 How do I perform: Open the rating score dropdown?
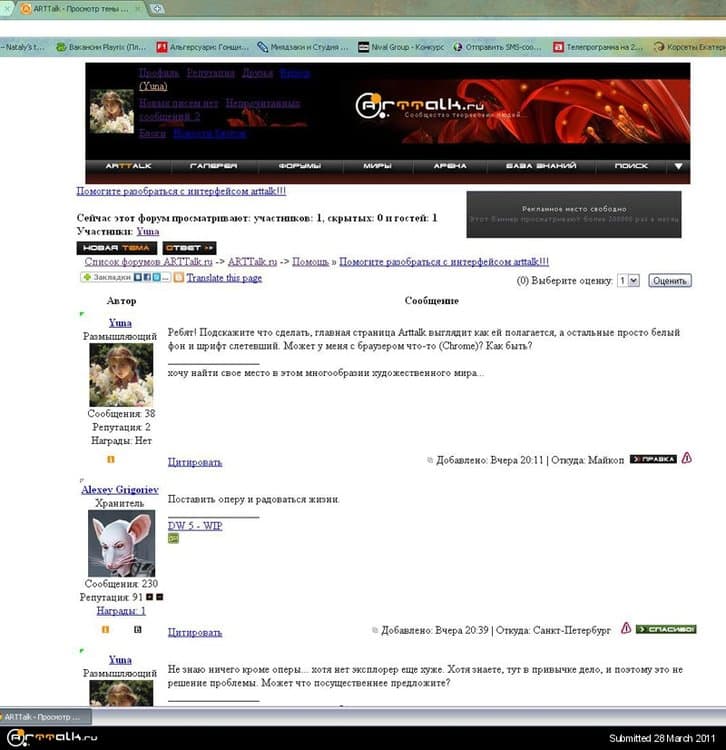628,280
